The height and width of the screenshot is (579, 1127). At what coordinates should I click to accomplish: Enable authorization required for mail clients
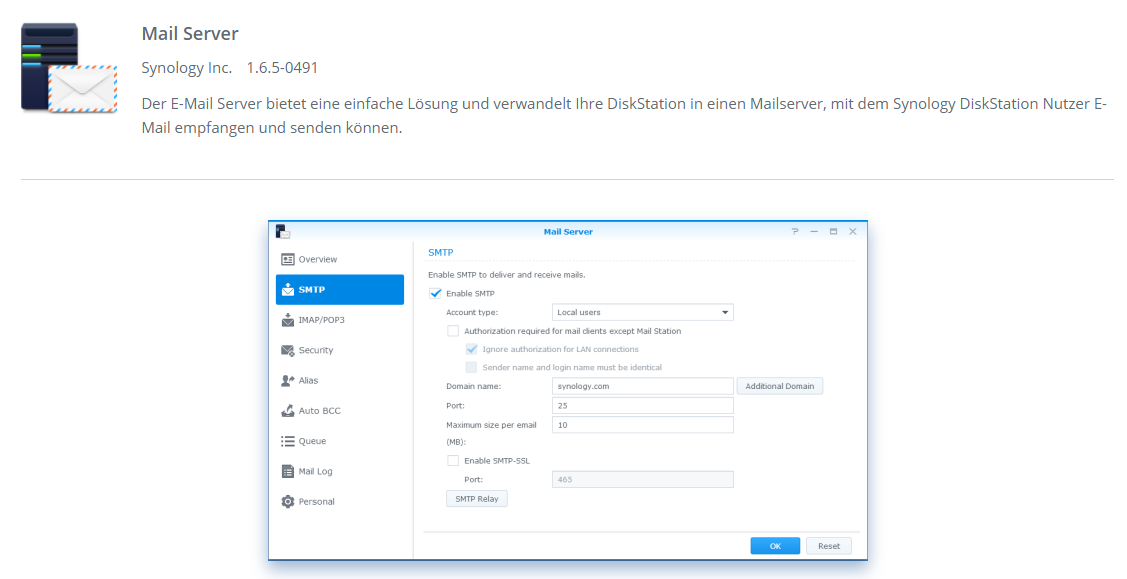[x=453, y=331]
